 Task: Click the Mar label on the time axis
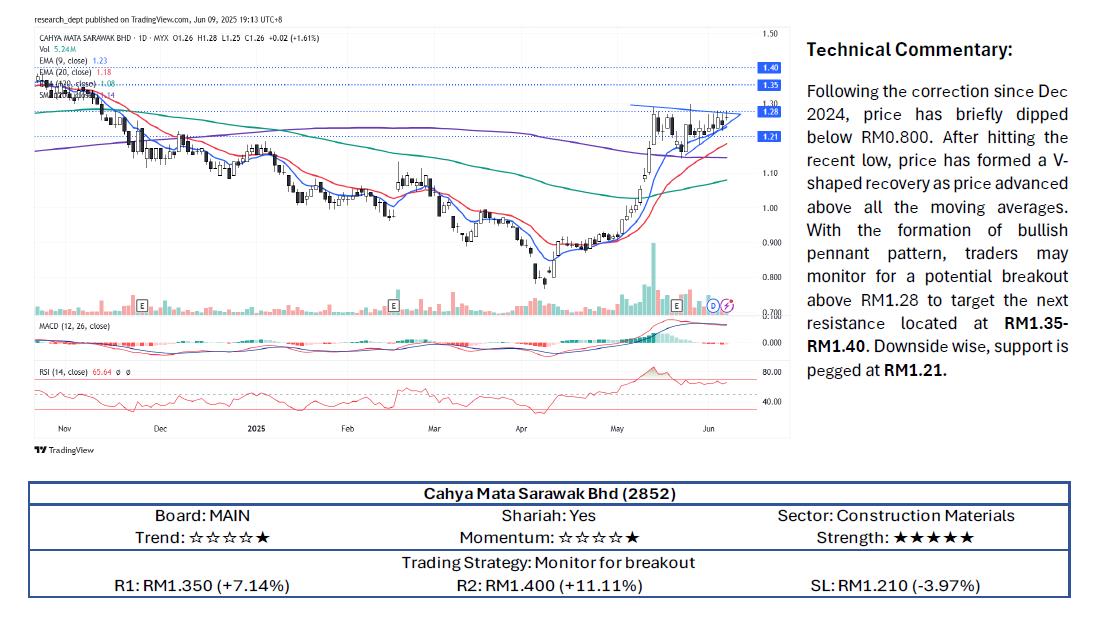(434, 429)
